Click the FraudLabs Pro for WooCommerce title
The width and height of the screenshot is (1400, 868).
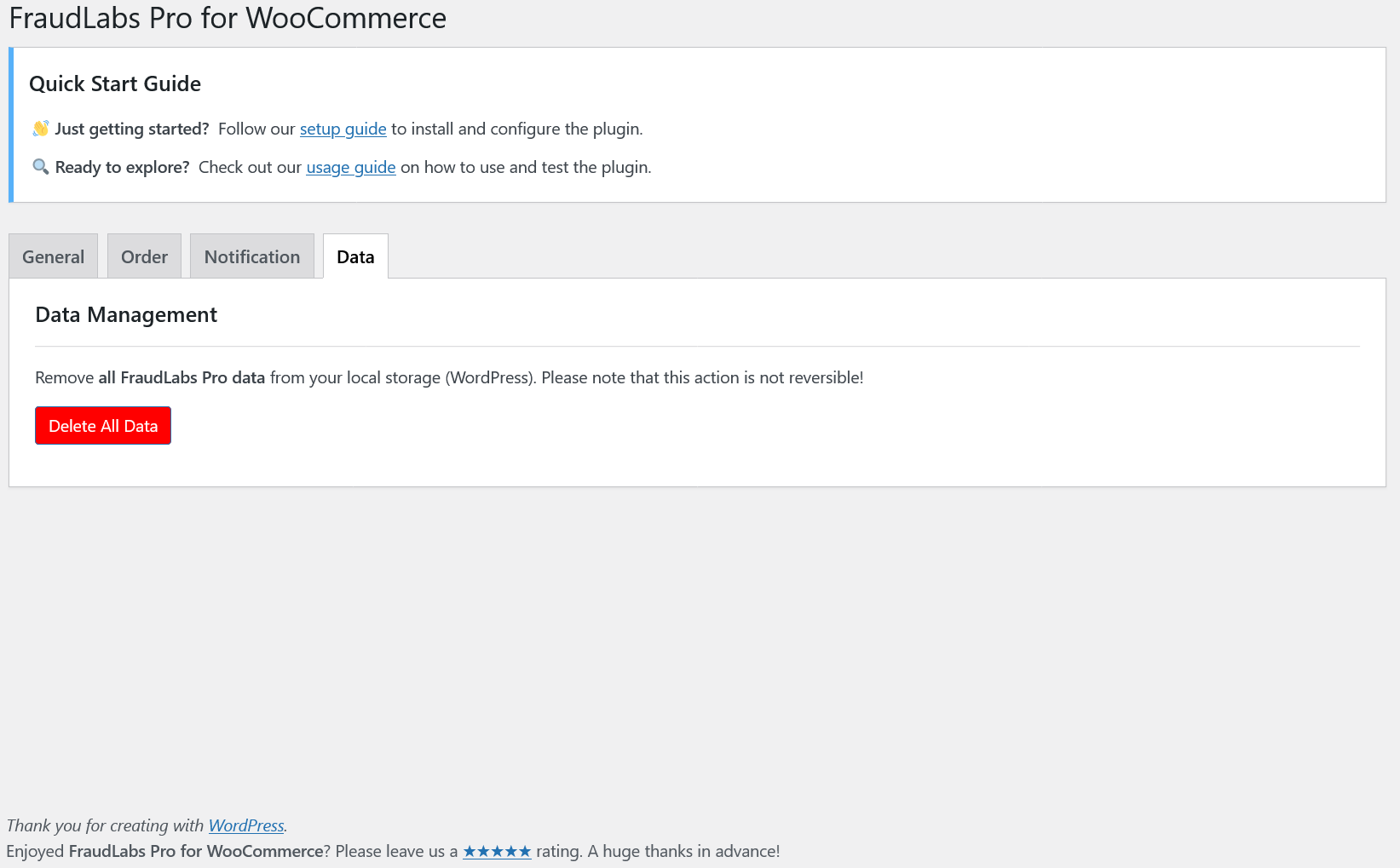(228, 18)
